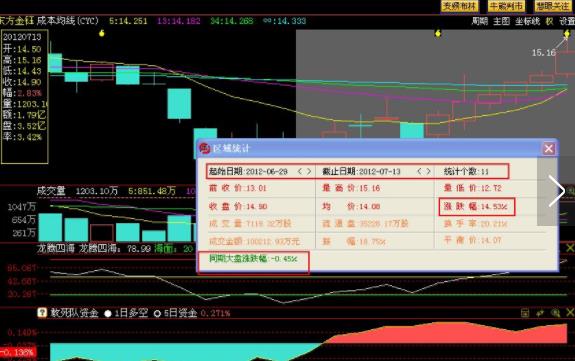Click the white next-arrow chevron on the right

[x=557, y=190]
